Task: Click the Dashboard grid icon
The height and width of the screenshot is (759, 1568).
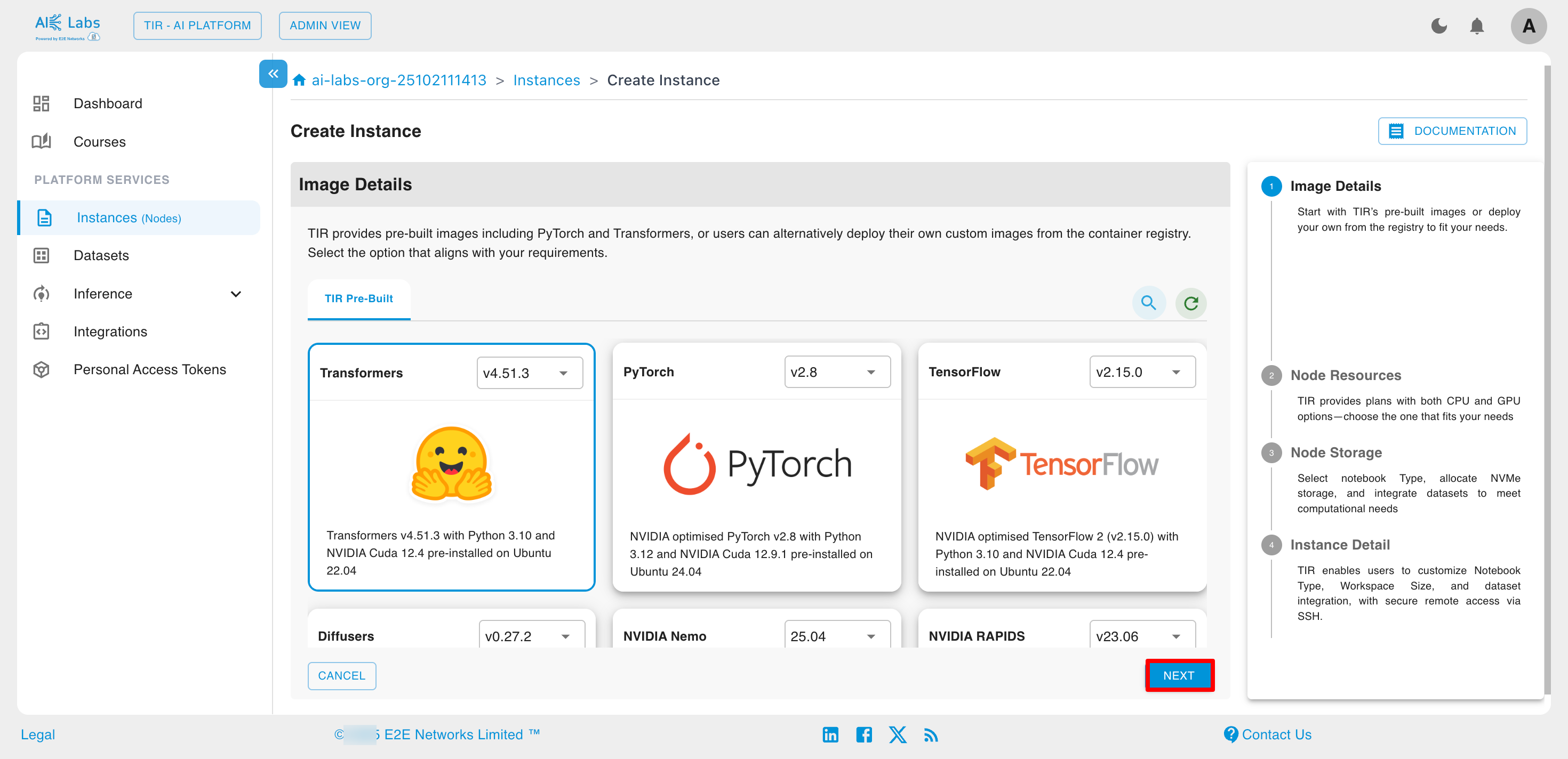Action: click(x=42, y=103)
